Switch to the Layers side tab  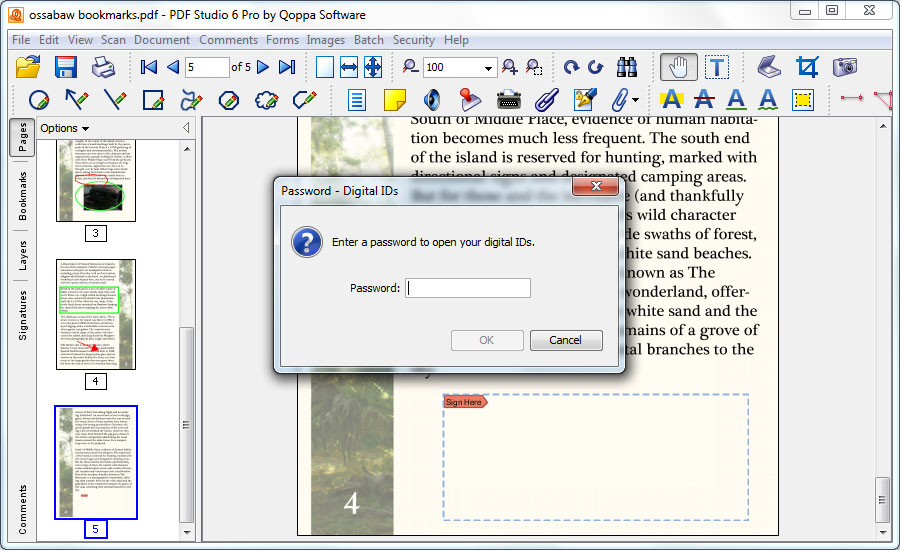point(22,255)
